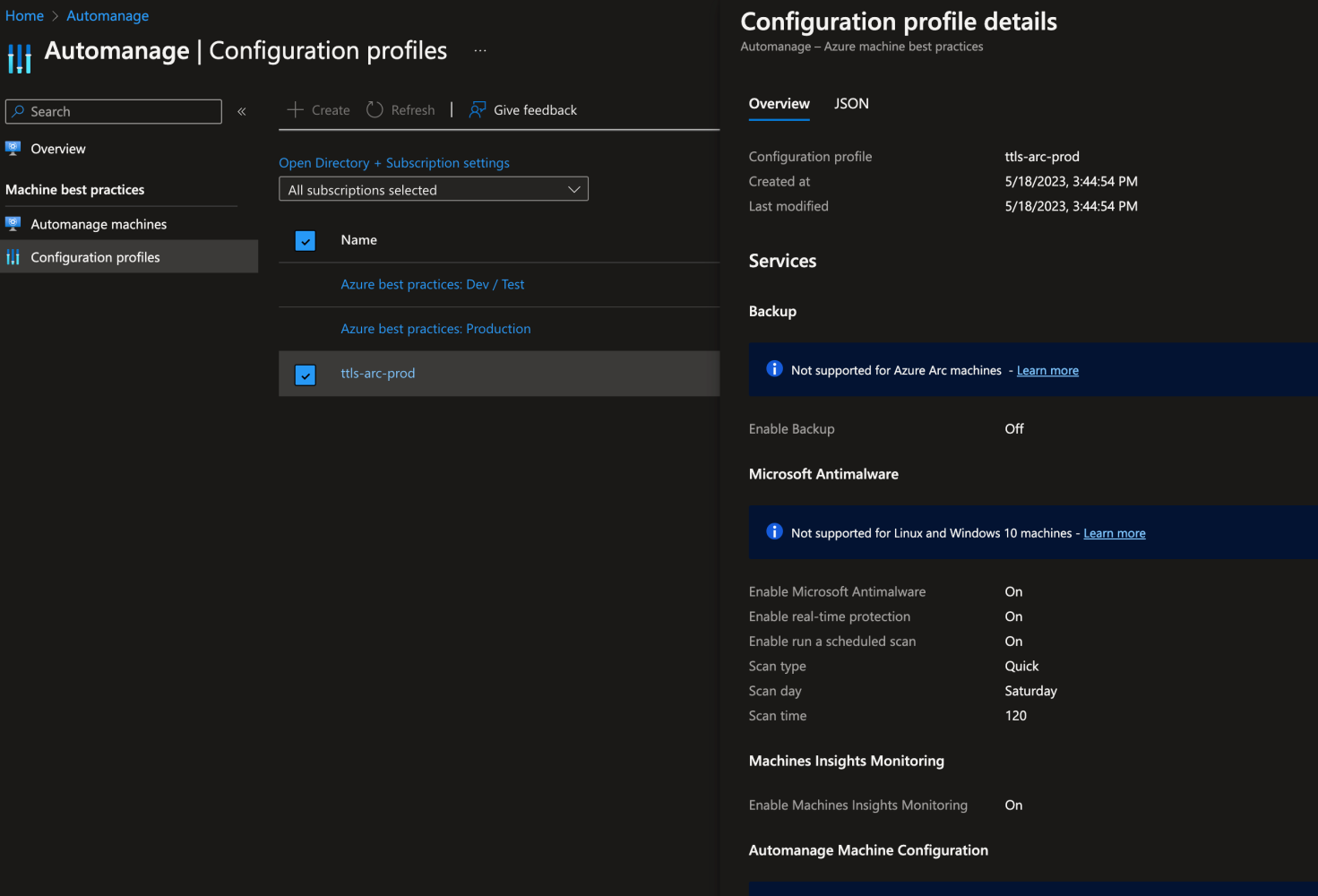This screenshot has width=1318, height=896.
Task: Toggle the select-all checkbox beside Name
Action: click(x=306, y=240)
